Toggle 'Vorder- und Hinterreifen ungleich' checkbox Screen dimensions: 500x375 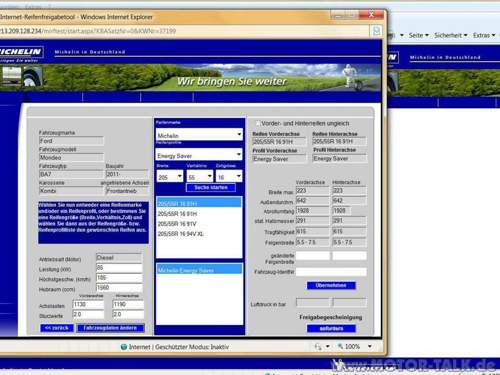point(257,123)
